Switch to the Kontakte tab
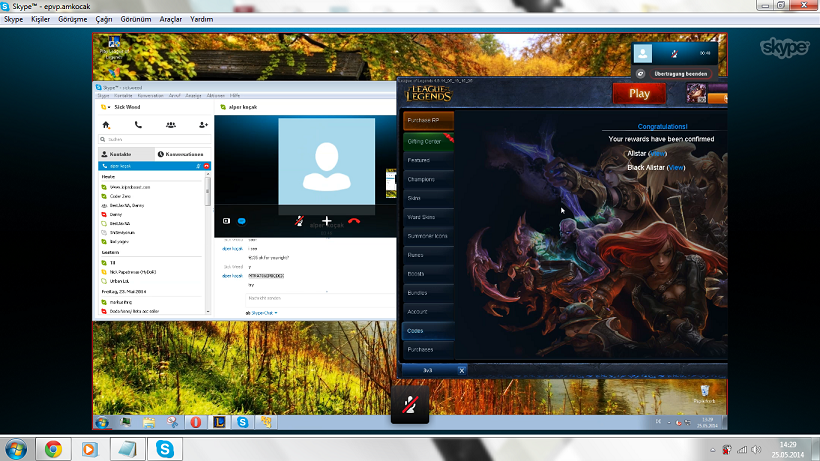 pos(126,154)
